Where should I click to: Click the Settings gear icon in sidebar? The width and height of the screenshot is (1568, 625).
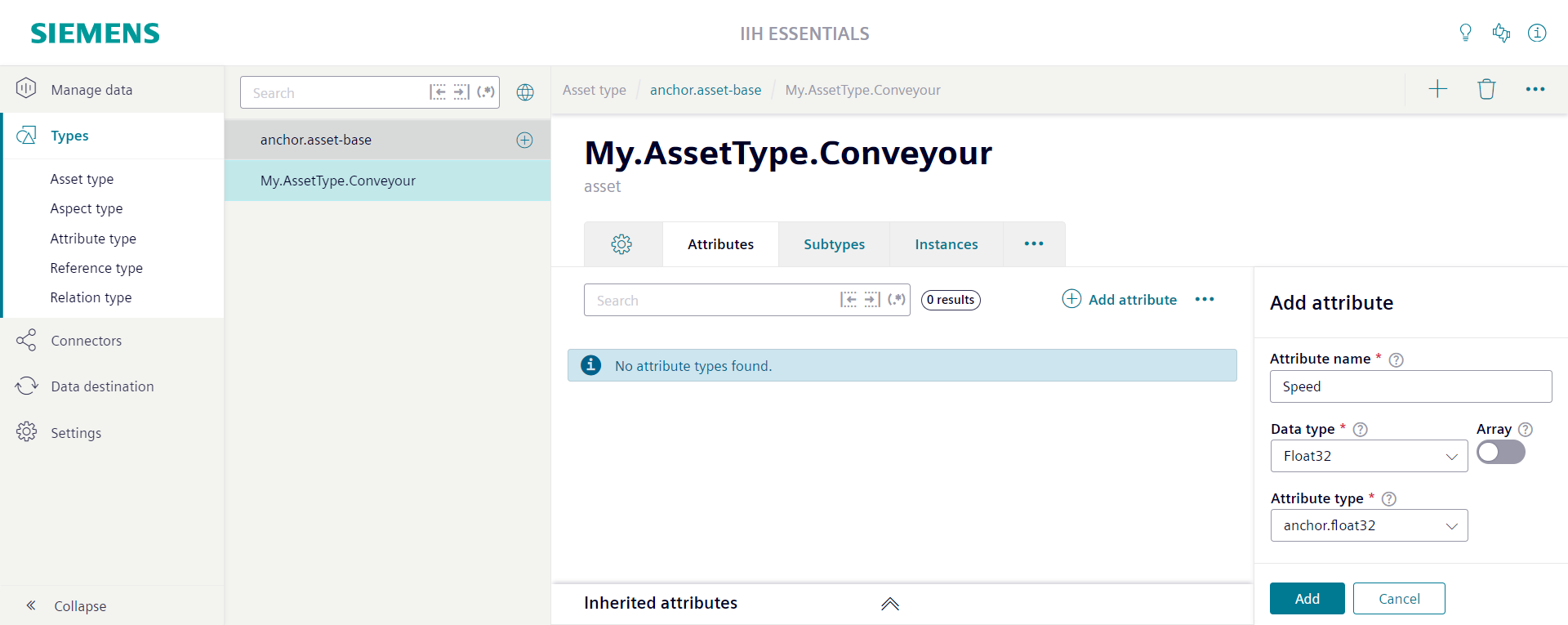pyautogui.click(x=26, y=431)
